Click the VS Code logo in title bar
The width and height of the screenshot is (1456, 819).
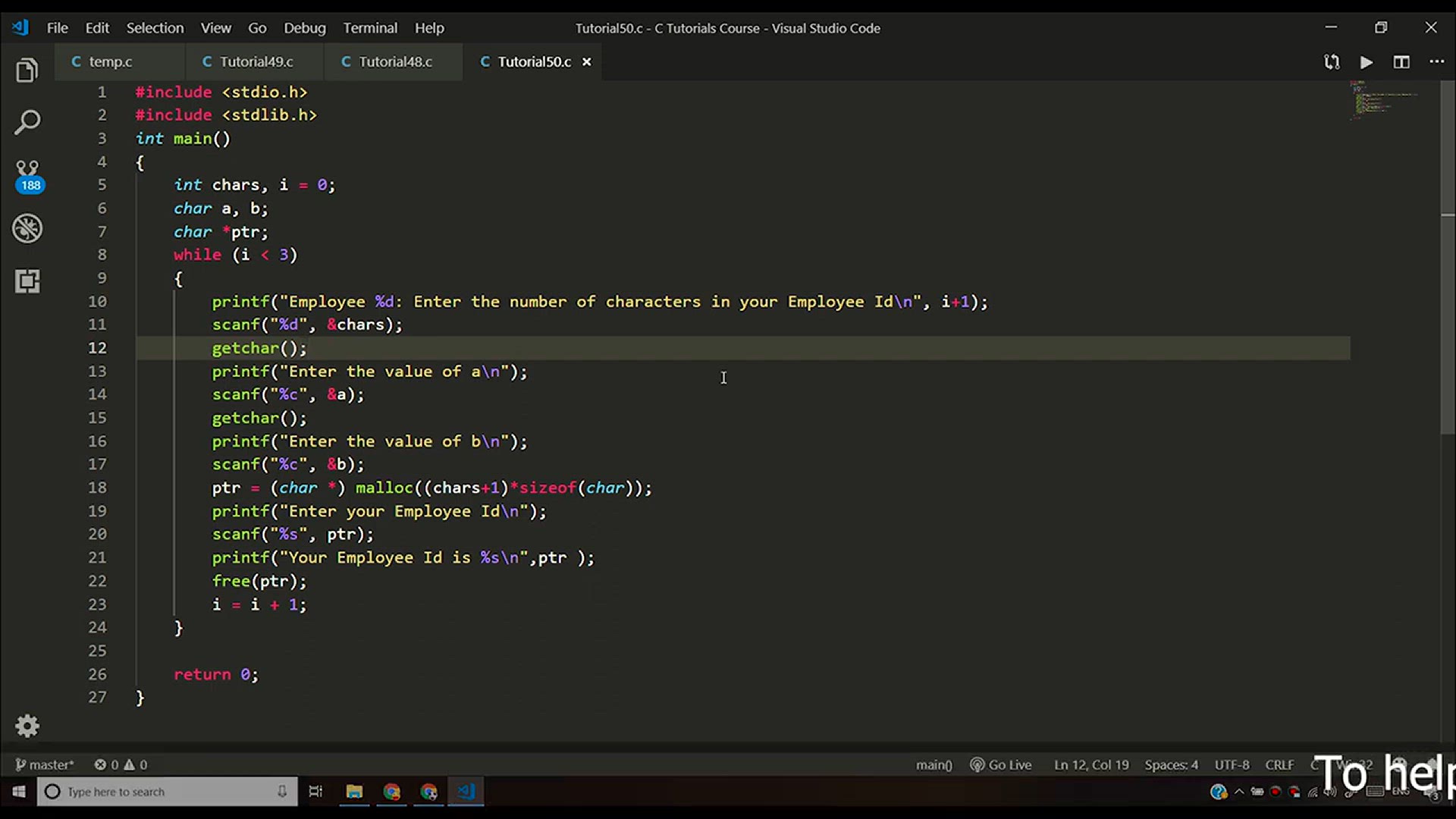coord(20,28)
